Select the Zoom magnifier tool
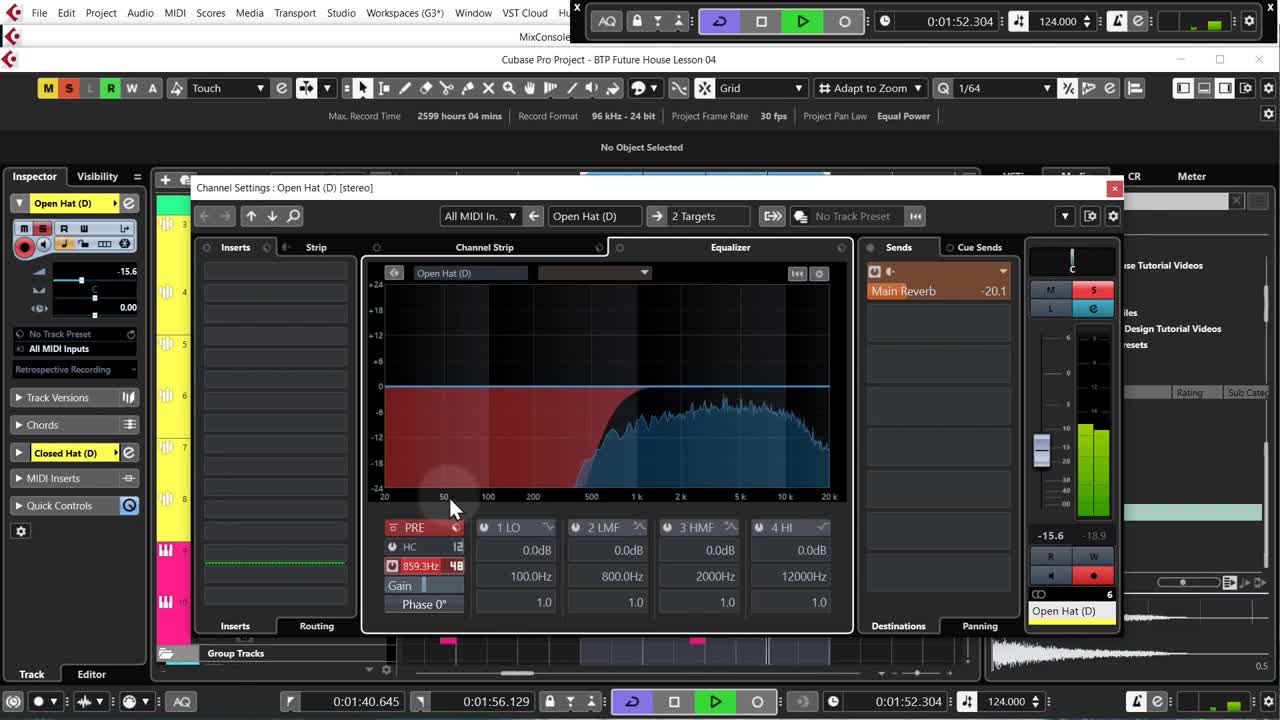The width and height of the screenshot is (1280, 720). [x=509, y=88]
